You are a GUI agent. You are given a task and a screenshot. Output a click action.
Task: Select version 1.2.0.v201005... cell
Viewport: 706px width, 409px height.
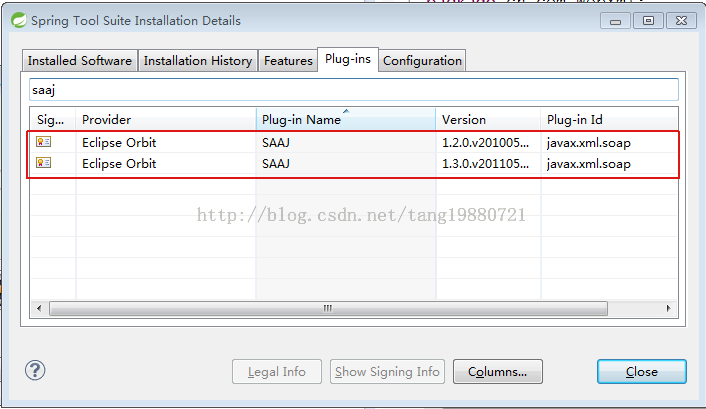click(485, 143)
